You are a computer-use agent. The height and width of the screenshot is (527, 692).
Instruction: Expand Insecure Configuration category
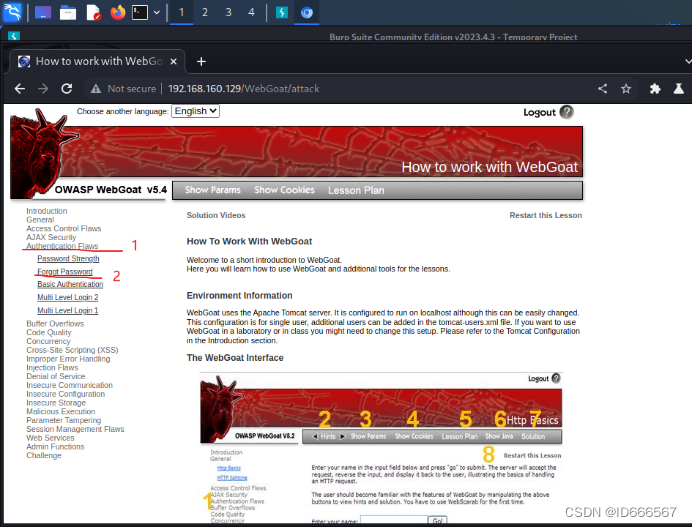(66, 394)
